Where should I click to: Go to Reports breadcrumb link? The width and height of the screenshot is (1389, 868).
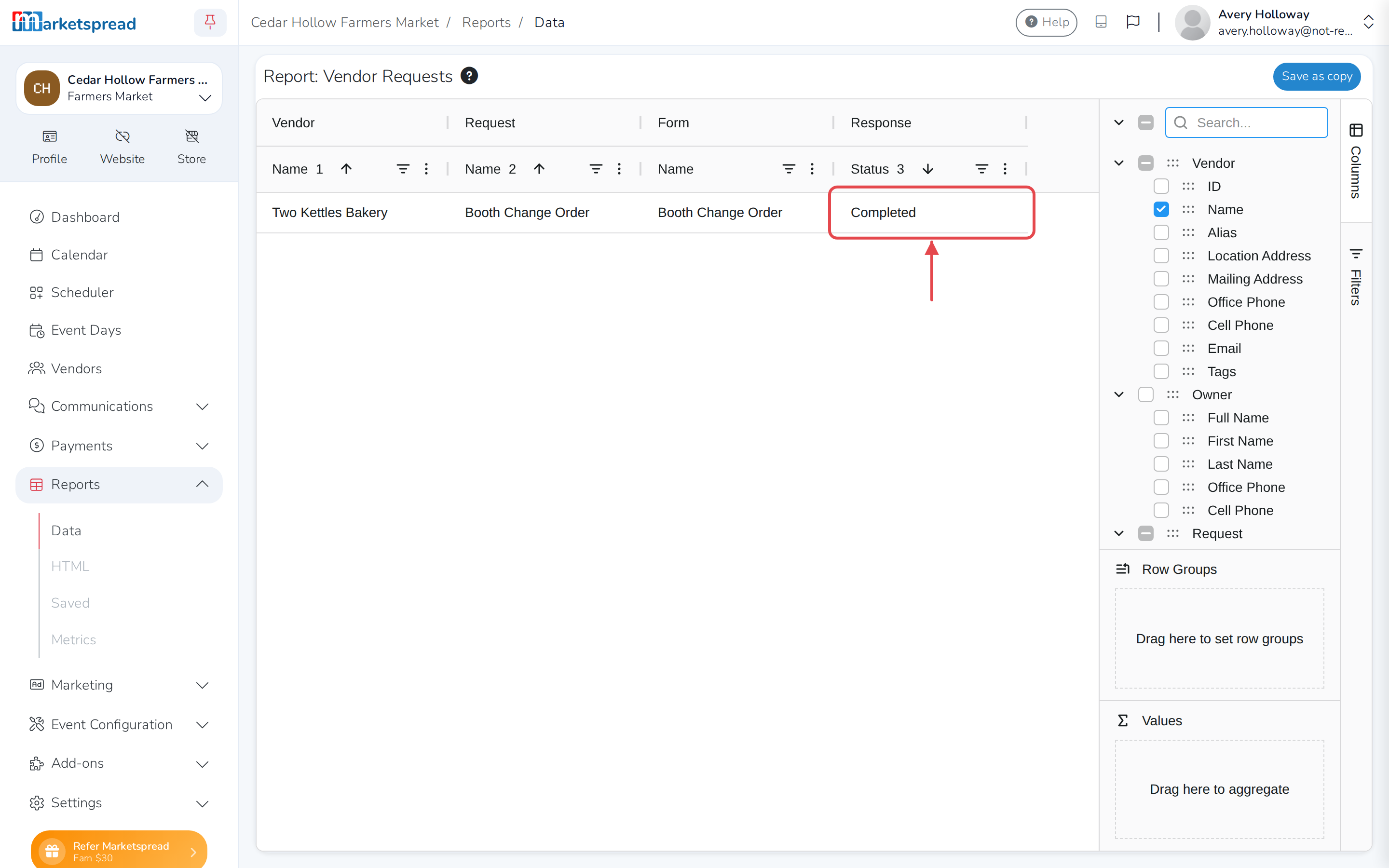486,22
